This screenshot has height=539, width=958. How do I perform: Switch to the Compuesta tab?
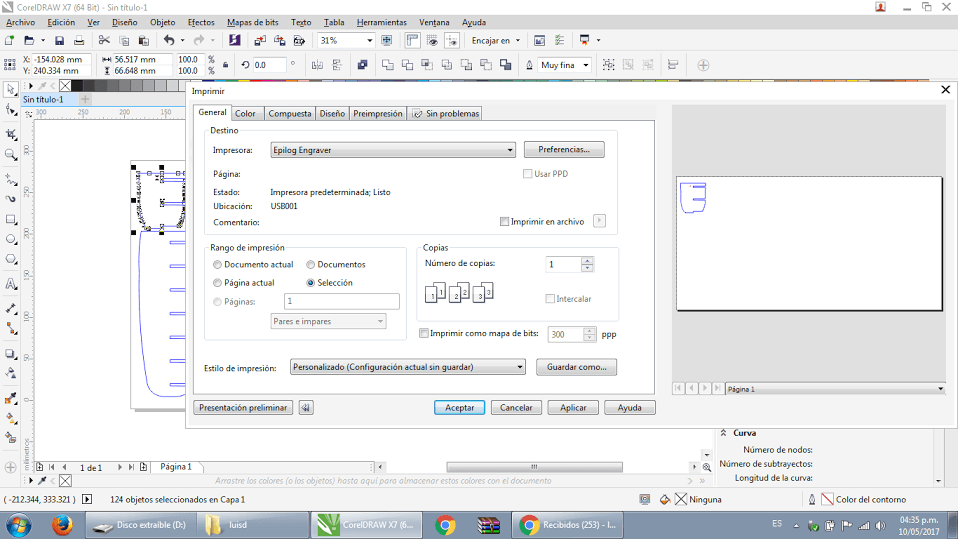click(290, 114)
